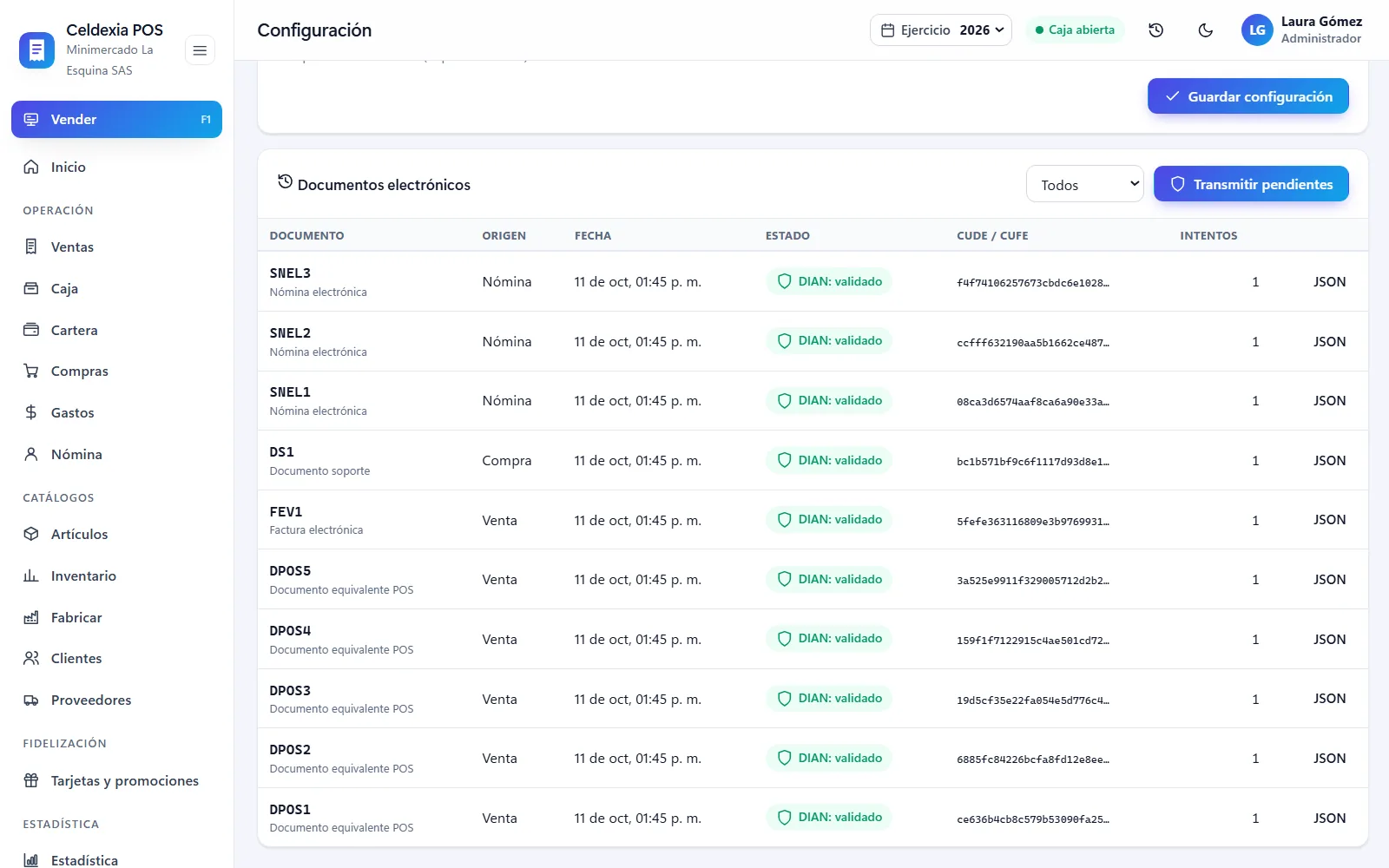The image size is (1389, 868).
Task: Click the Artículos box icon
Action: click(x=31, y=535)
